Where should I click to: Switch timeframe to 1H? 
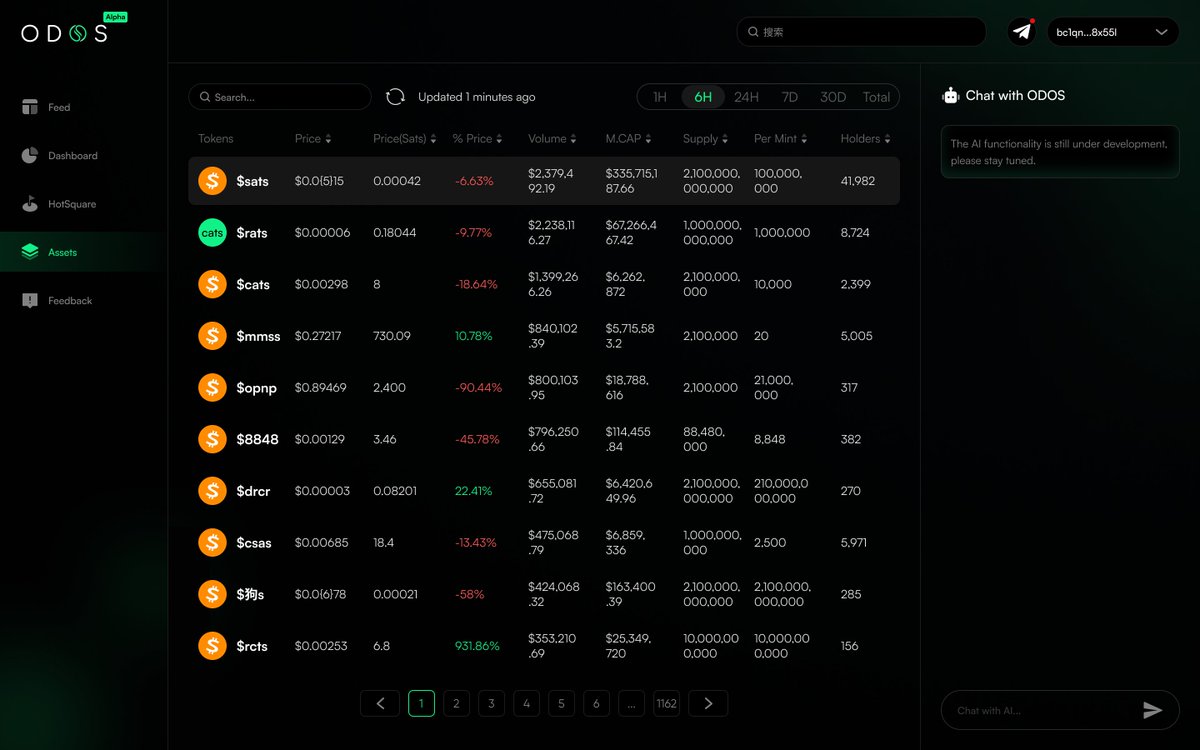660,97
